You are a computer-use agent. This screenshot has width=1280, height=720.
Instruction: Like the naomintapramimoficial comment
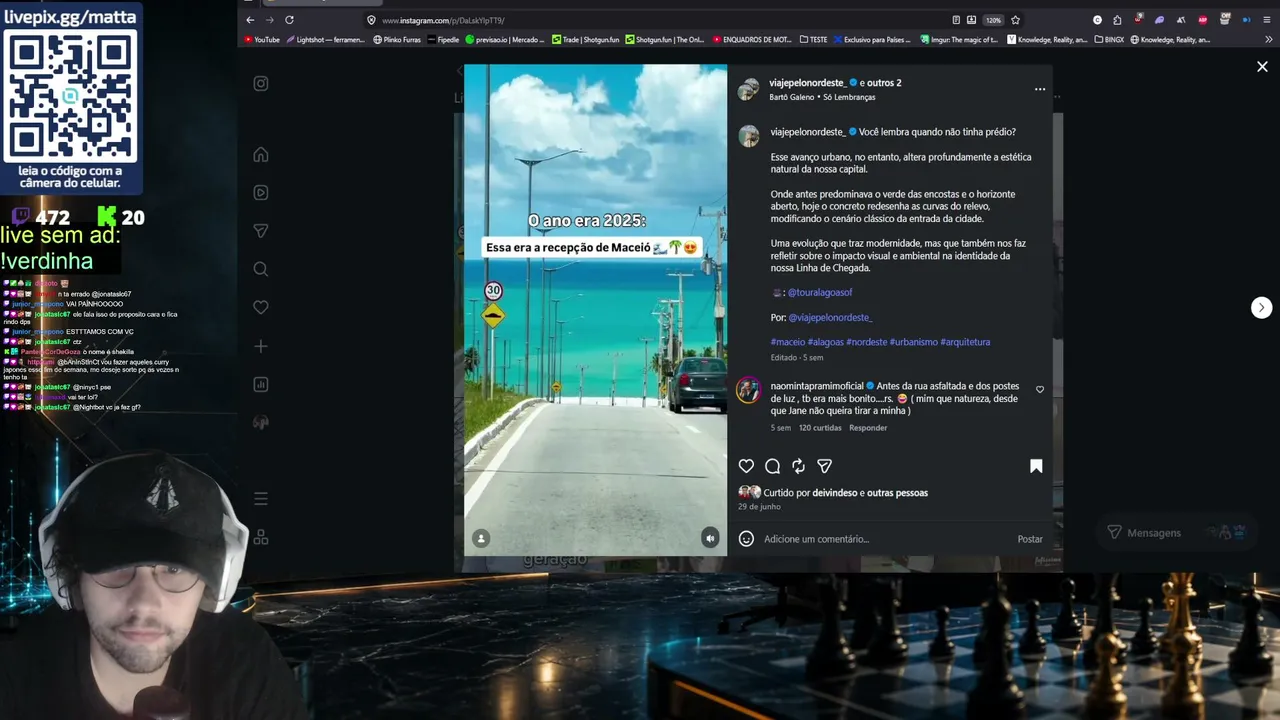[x=1040, y=390]
